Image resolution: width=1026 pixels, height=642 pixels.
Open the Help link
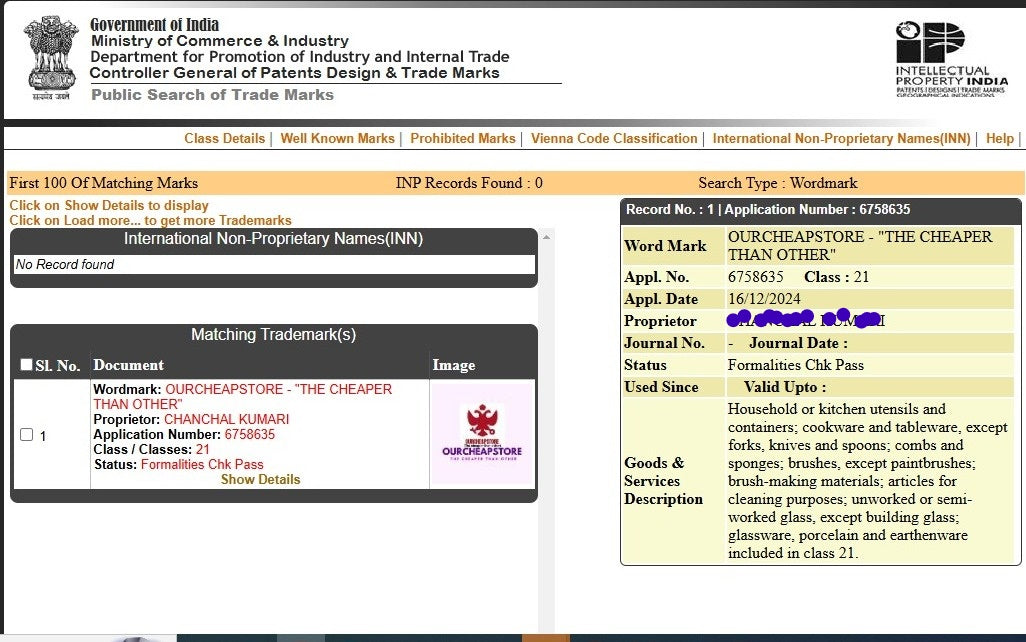(999, 139)
